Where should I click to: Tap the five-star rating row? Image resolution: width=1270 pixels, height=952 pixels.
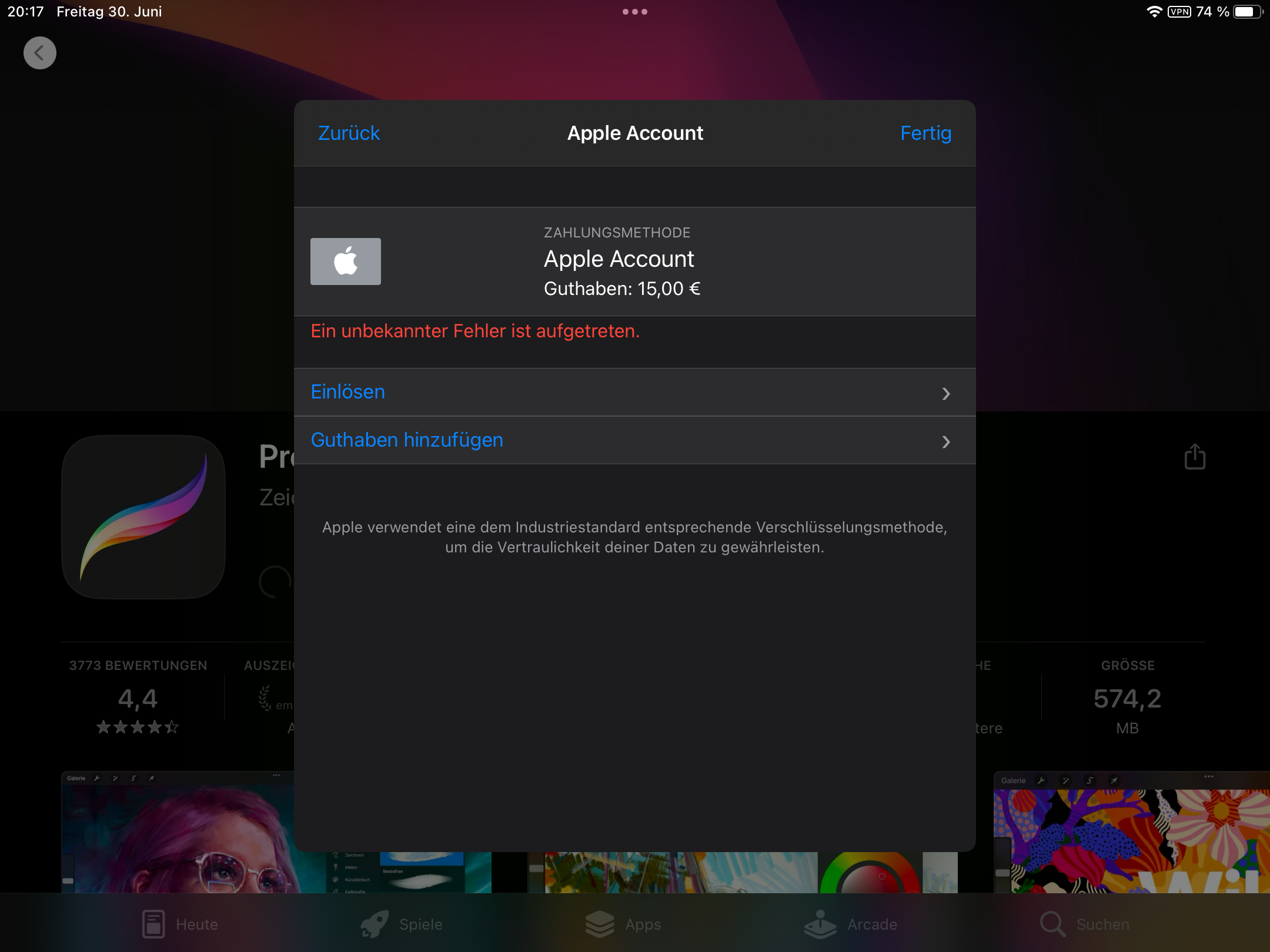click(x=138, y=728)
